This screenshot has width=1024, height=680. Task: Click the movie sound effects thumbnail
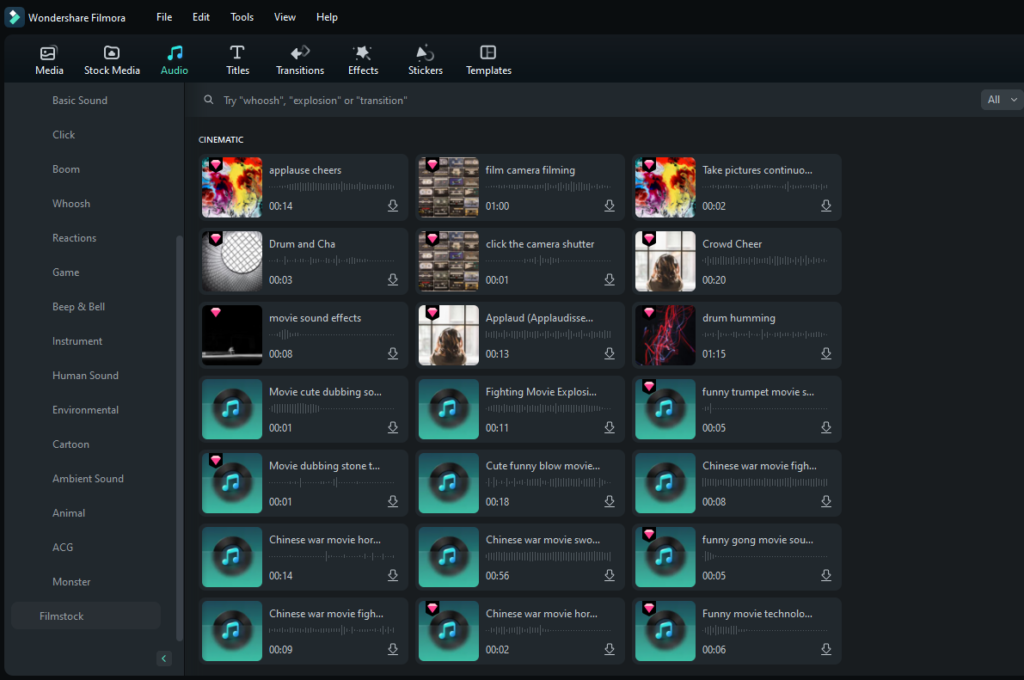point(231,335)
